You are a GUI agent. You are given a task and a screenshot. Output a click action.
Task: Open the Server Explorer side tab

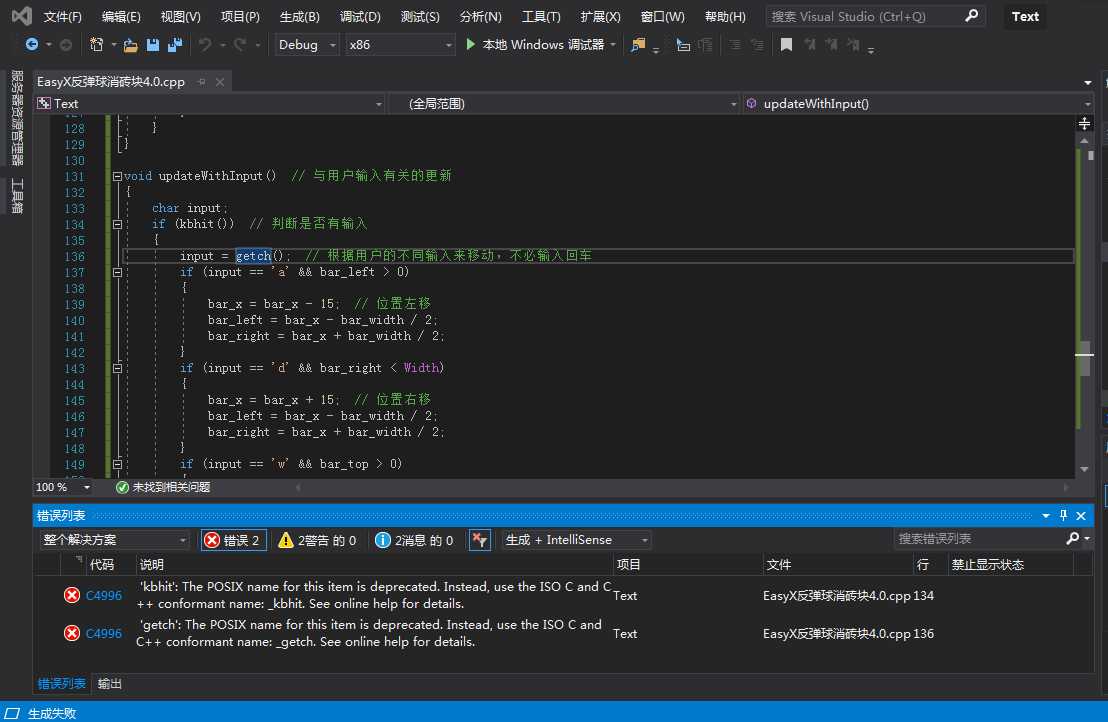[x=17, y=117]
